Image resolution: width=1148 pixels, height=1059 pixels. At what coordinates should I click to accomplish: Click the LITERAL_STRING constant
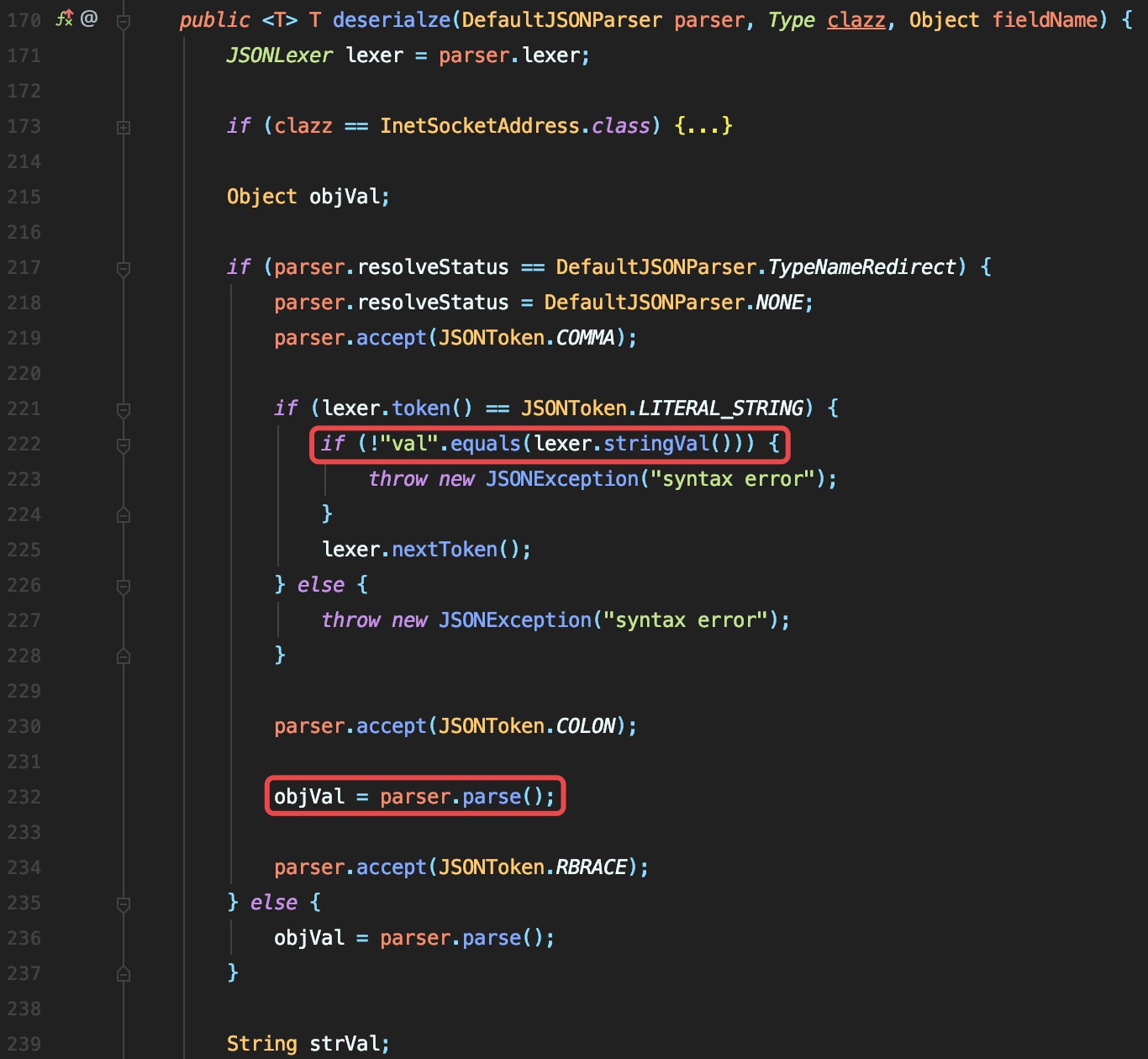(x=721, y=408)
